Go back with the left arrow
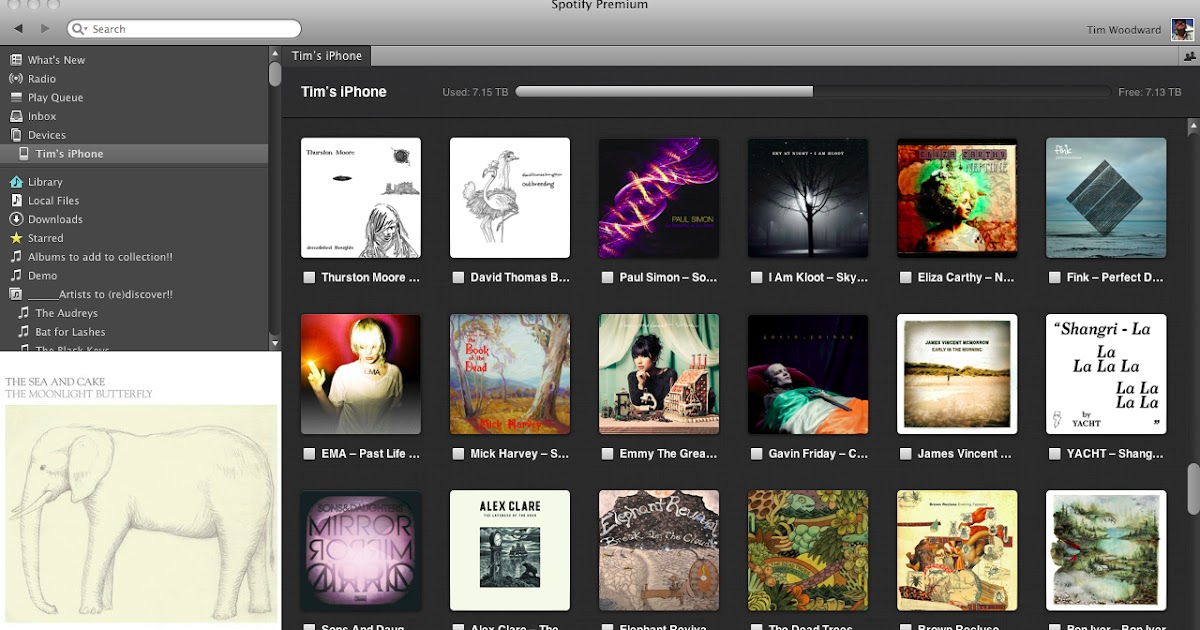This screenshot has width=1200, height=630. pos(18,28)
